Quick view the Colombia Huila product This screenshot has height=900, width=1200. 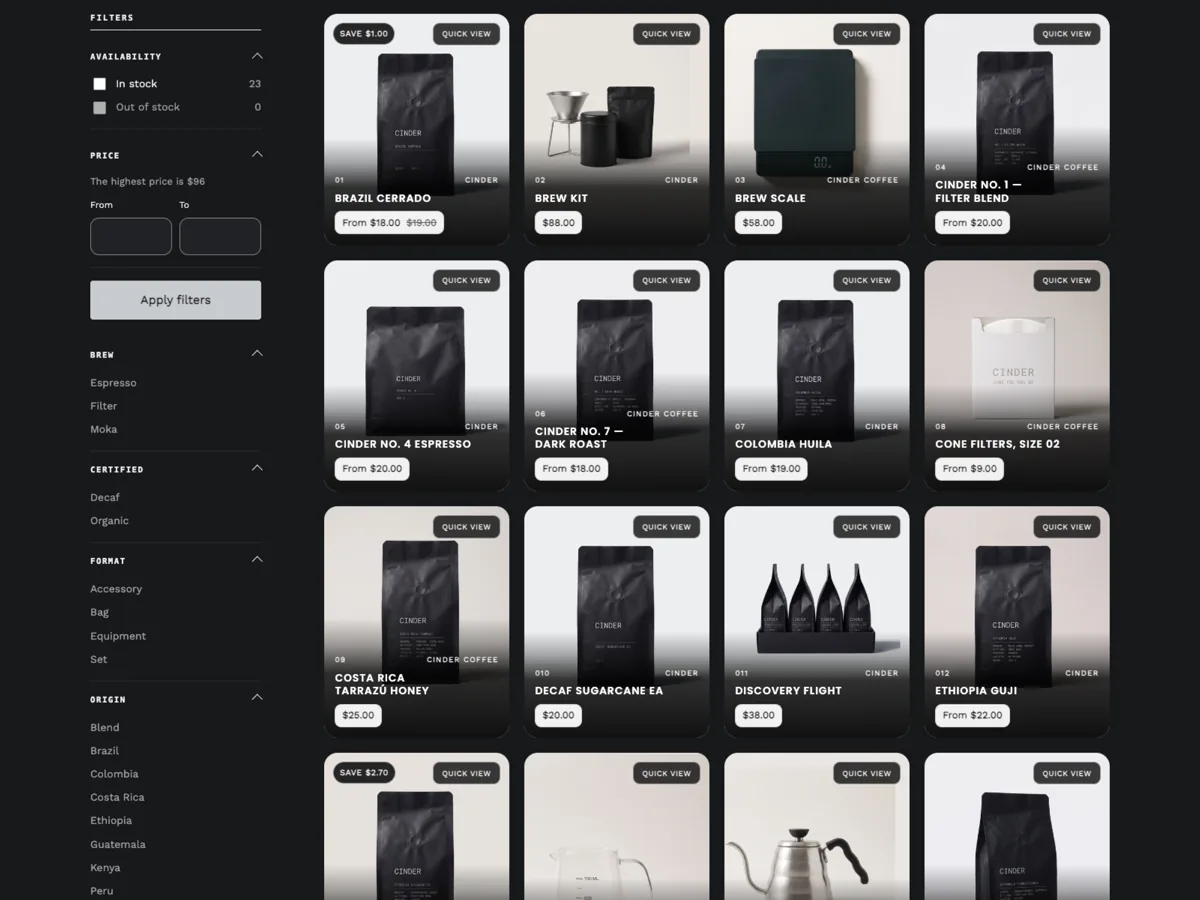pos(866,281)
